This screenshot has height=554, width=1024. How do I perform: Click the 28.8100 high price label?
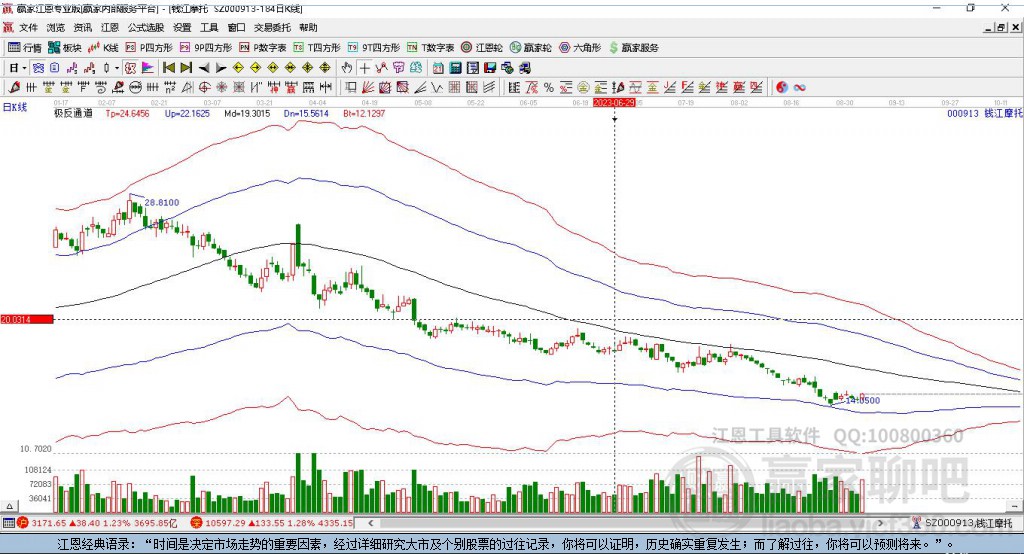pyautogui.click(x=161, y=203)
